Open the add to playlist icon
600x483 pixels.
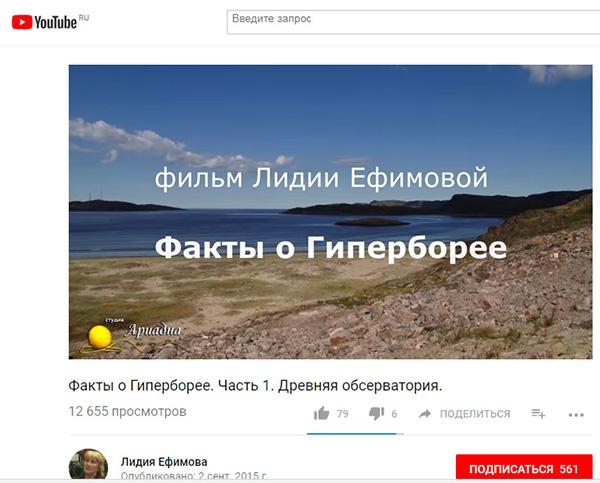pyautogui.click(x=538, y=414)
